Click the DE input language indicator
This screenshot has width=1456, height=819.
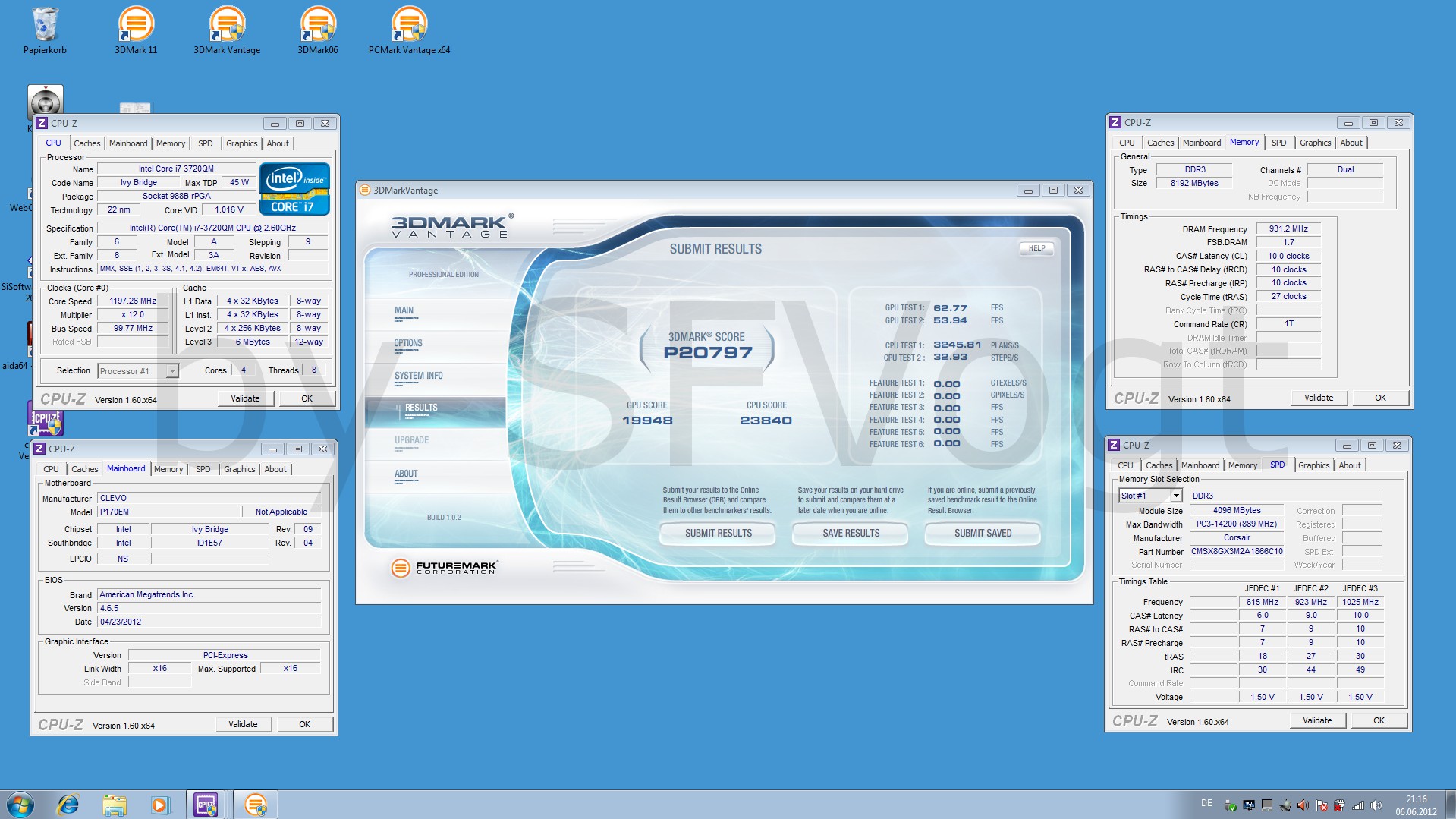point(1207,803)
